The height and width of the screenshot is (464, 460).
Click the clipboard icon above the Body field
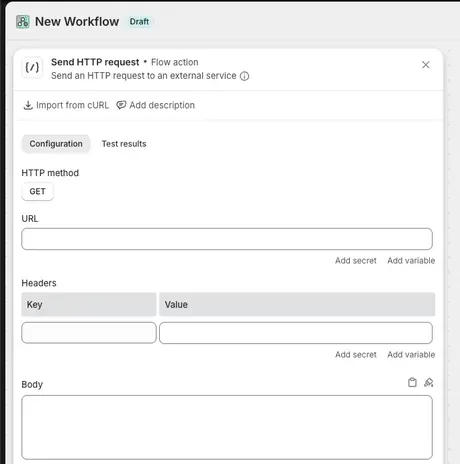coord(412,382)
